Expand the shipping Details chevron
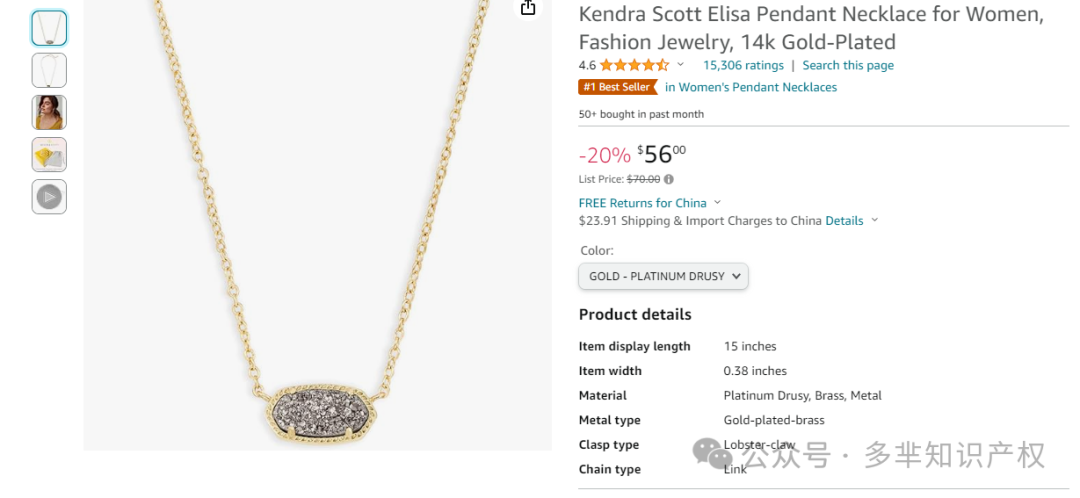The height and width of the screenshot is (498, 1080). click(x=875, y=221)
